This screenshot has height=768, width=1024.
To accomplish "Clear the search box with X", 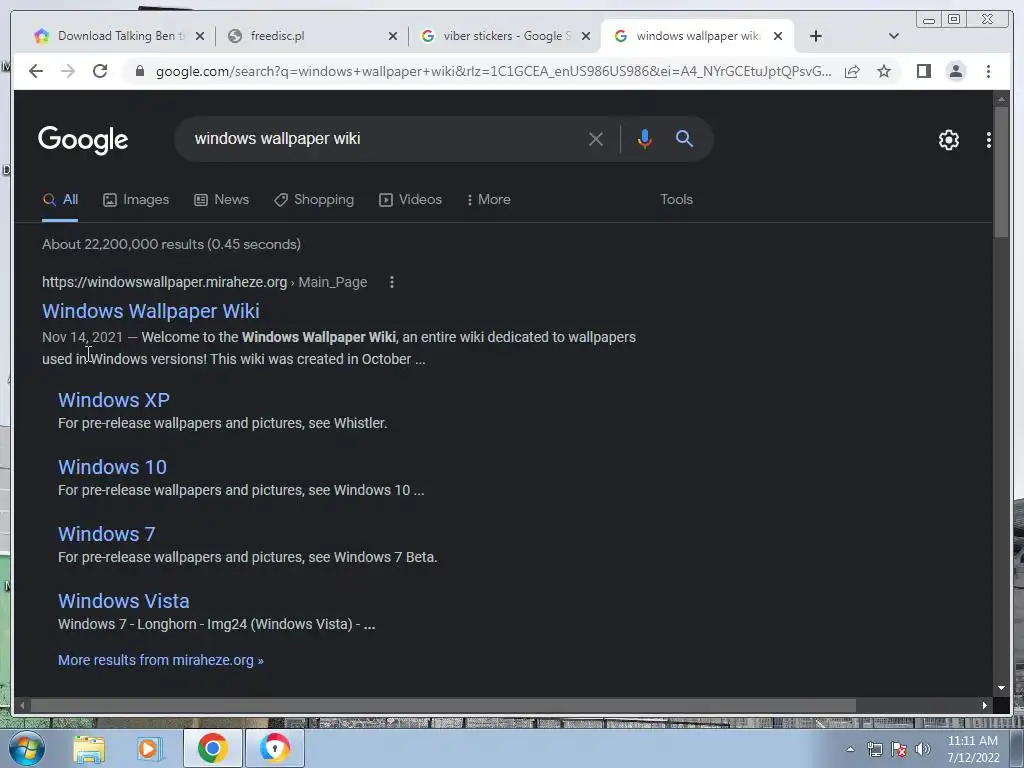I will (595, 139).
